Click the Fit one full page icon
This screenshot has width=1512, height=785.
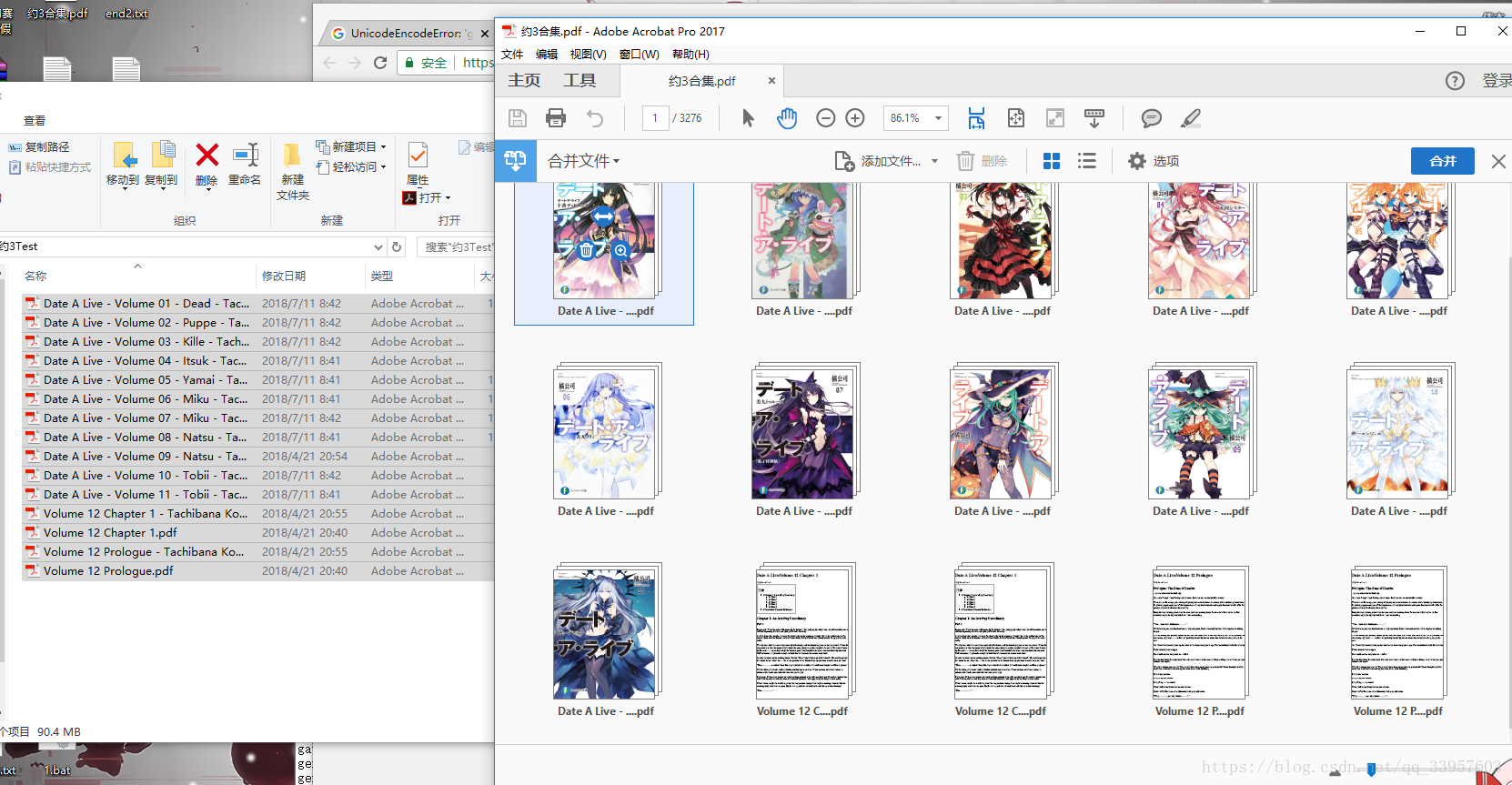point(1016,118)
